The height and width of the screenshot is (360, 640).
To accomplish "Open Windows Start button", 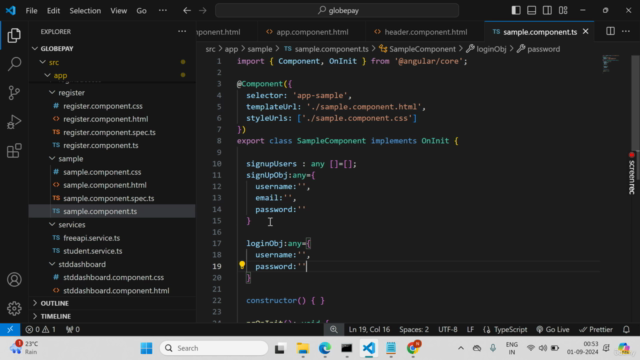I will click(x=146, y=348).
